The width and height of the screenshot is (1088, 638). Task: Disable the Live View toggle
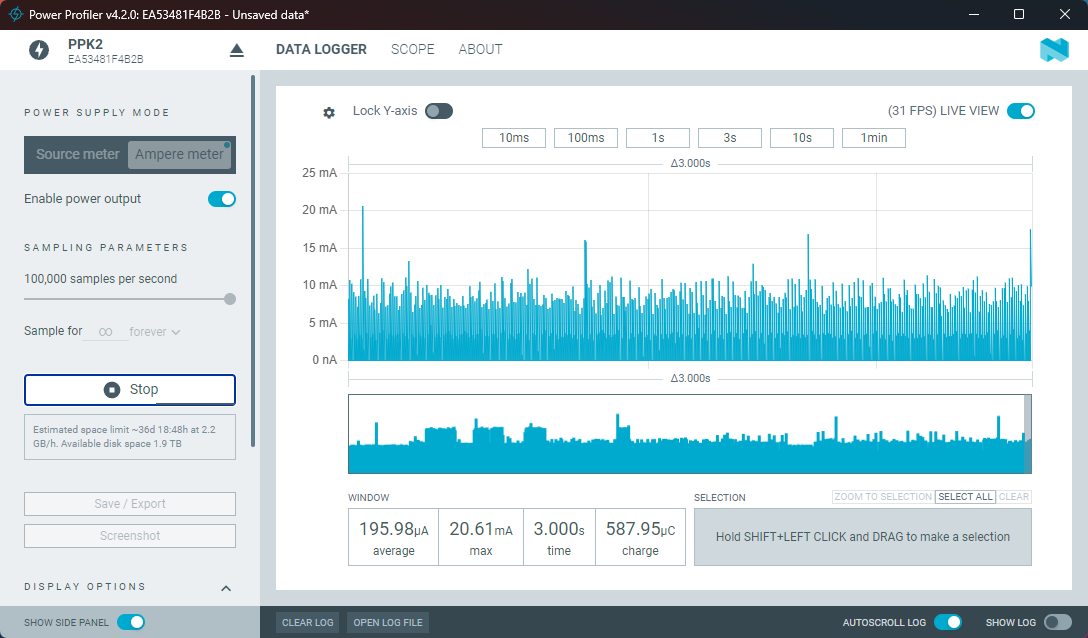point(1020,111)
